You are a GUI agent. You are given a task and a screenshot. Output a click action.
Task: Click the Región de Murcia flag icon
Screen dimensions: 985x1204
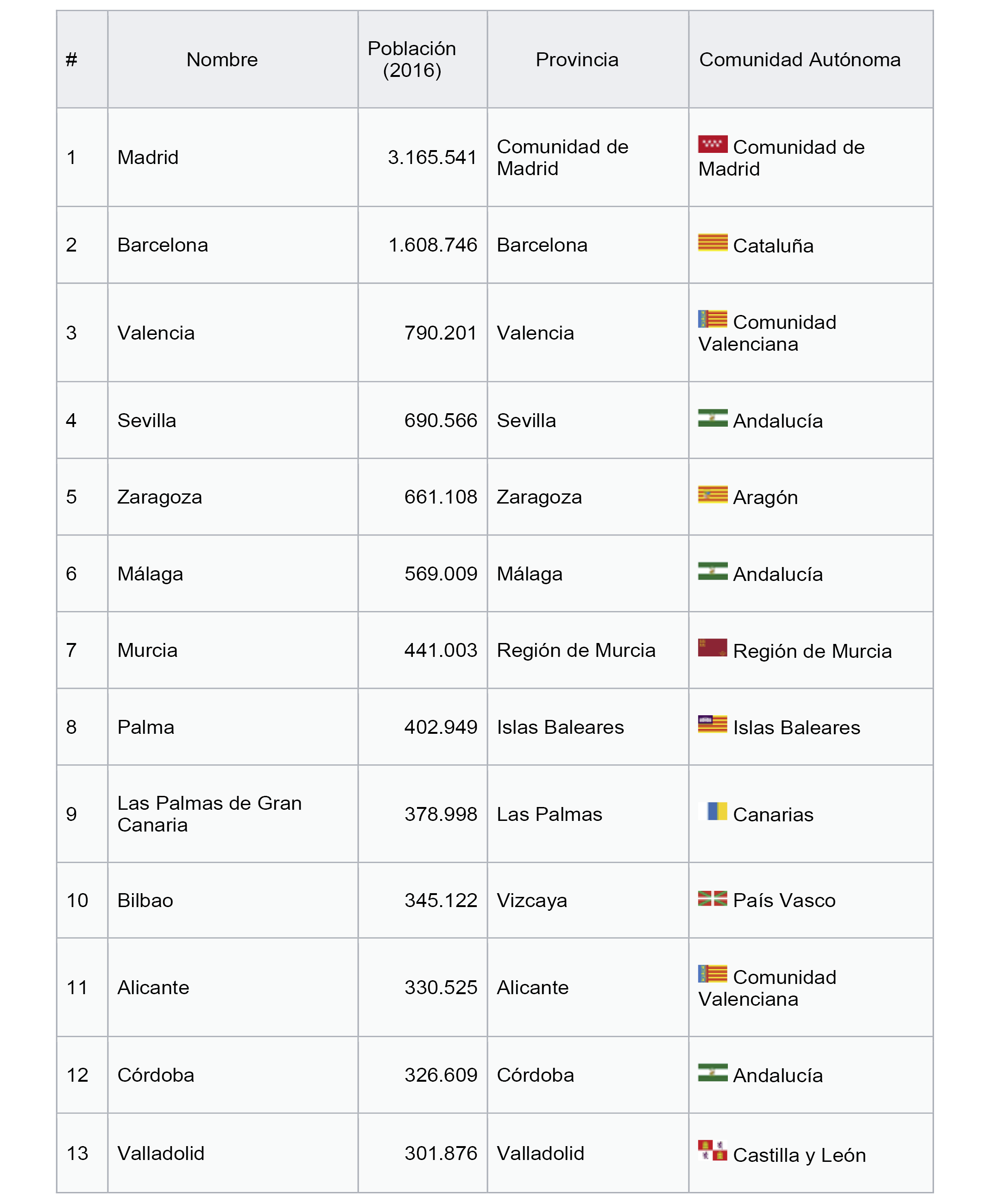point(712,647)
